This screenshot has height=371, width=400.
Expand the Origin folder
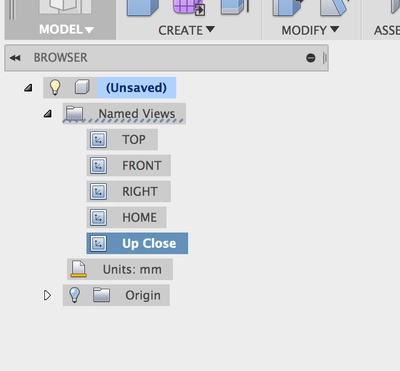click(47, 295)
